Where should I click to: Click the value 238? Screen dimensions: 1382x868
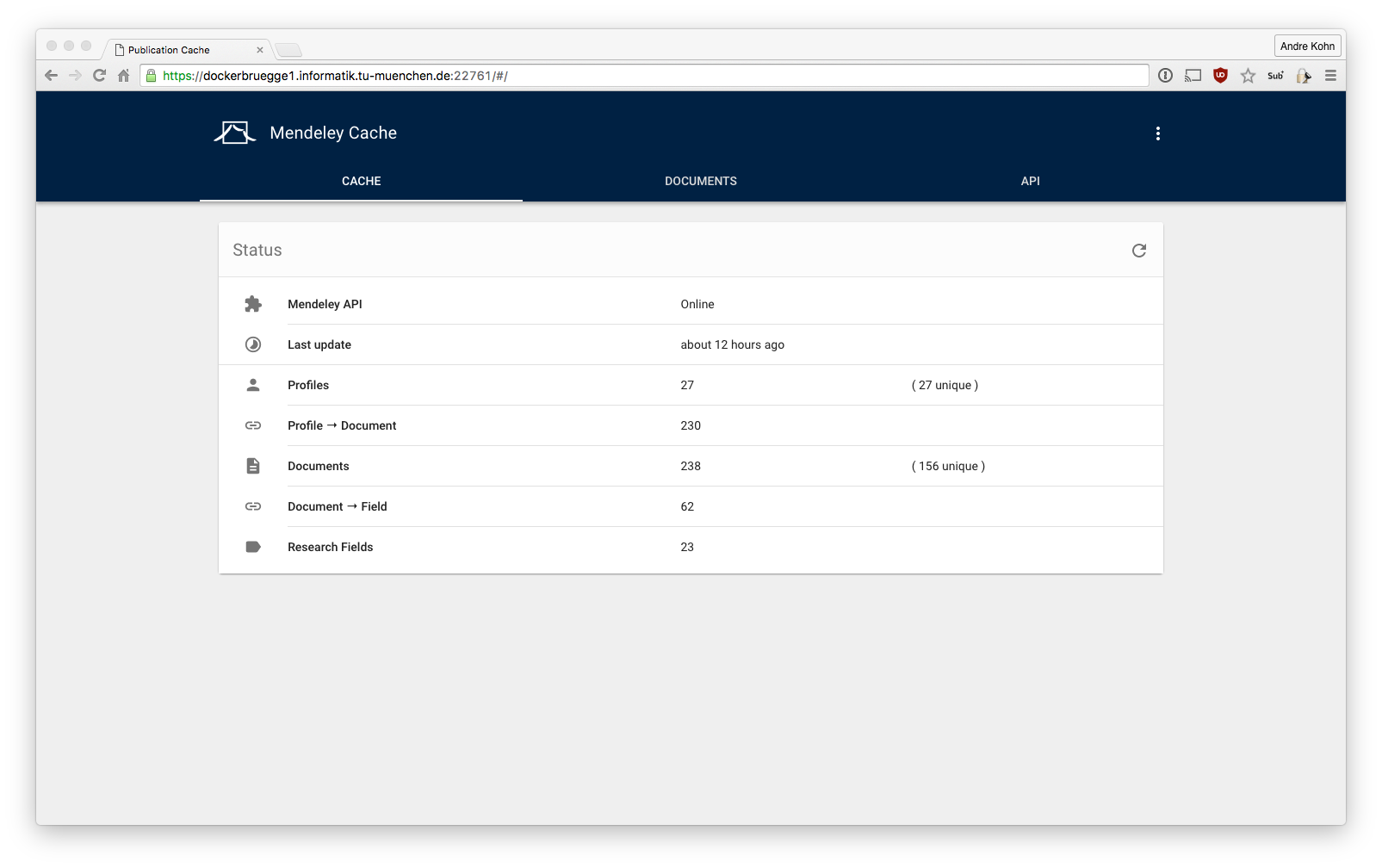(691, 466)
